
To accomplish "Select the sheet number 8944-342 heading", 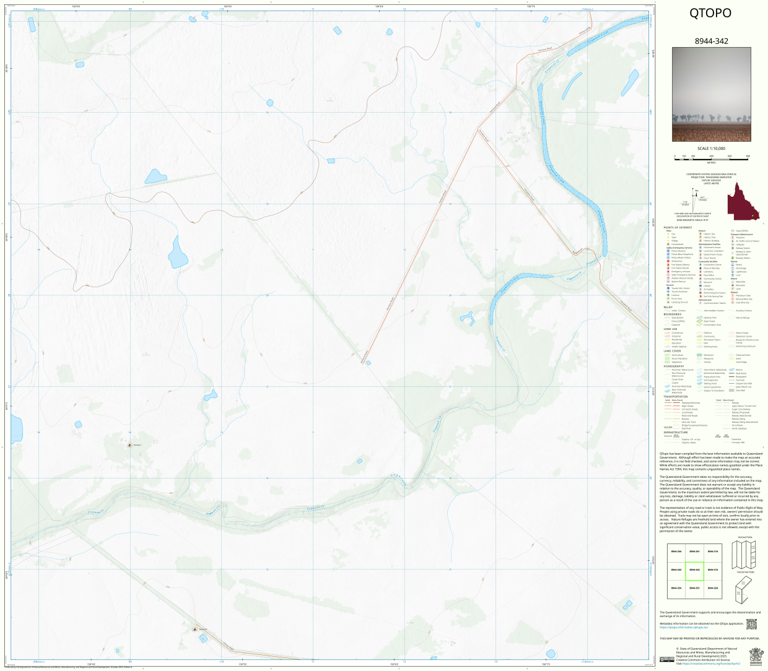I will coord(711,41).
